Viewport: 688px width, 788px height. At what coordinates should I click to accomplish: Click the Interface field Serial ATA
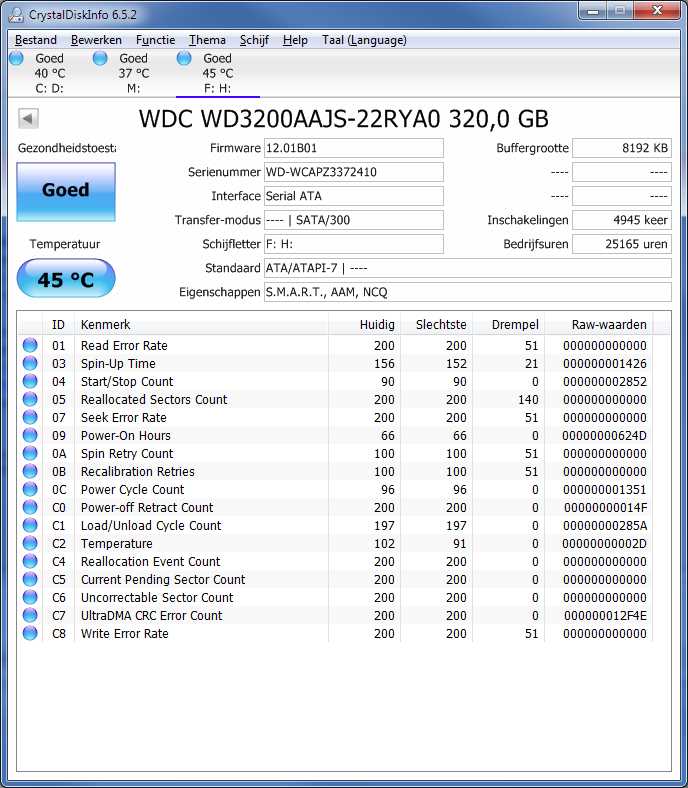[354, 196]
